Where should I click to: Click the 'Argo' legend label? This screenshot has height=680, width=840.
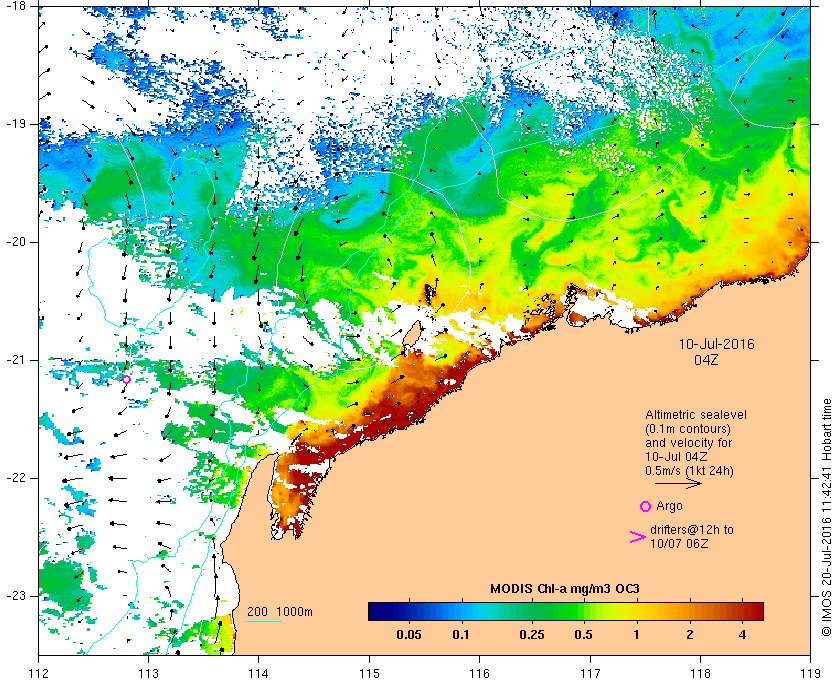pos(669,506)
